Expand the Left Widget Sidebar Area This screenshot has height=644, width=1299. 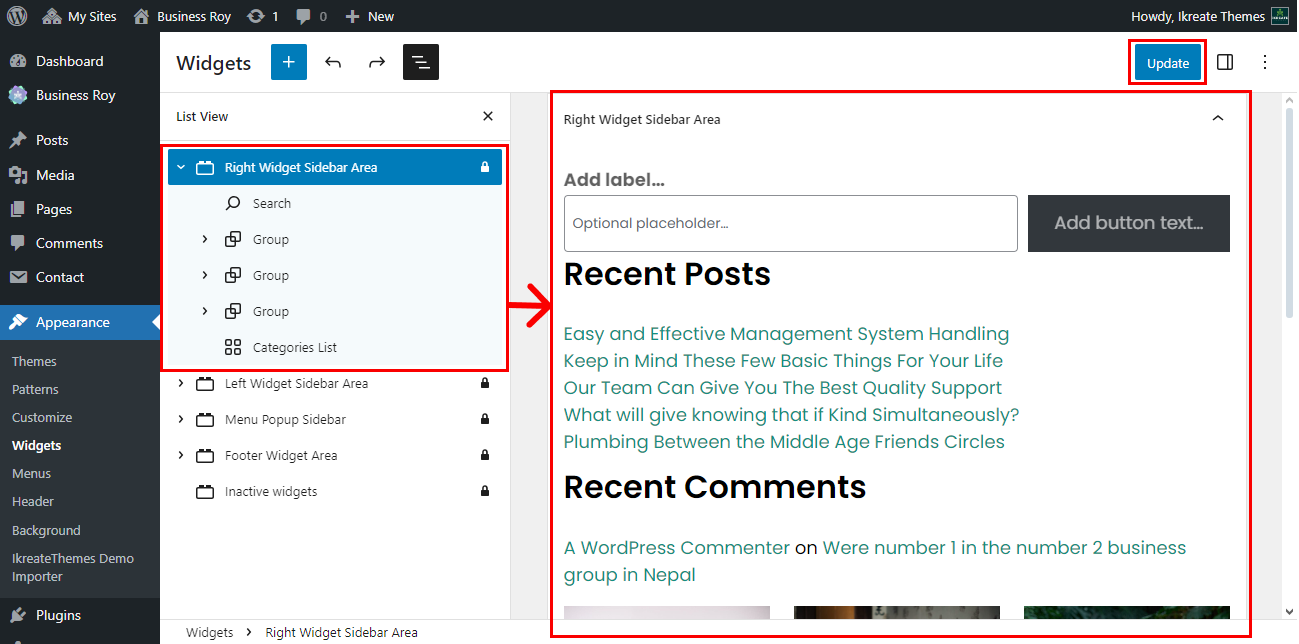181,384
